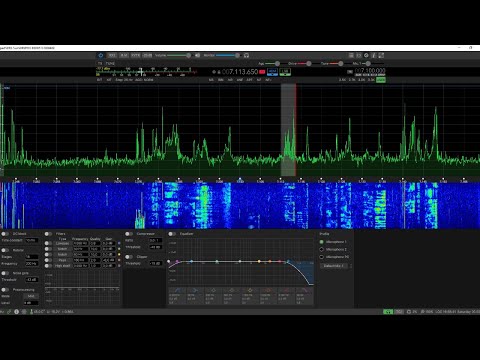Click the Noise gate Threshold value field
Image resolution: width=480 pixels, height=360 pixels.
pyautogui.click(x=32, y=280)
